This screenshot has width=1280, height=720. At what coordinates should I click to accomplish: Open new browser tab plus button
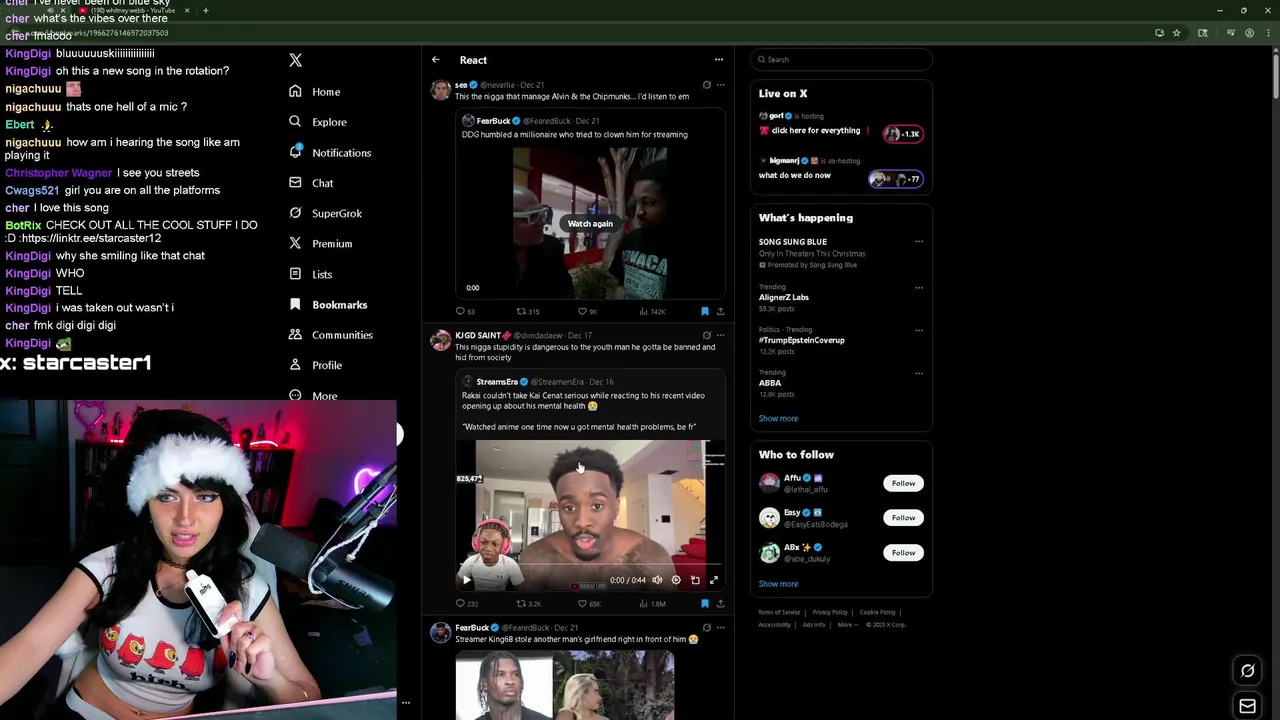coord(205,10)
